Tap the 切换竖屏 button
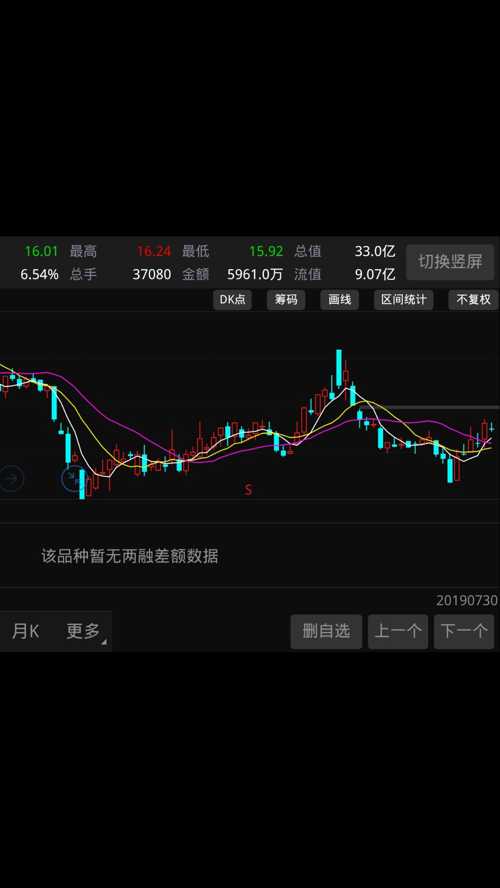The height and width of the screenshot is (888, 500). [x=450, y=262]
